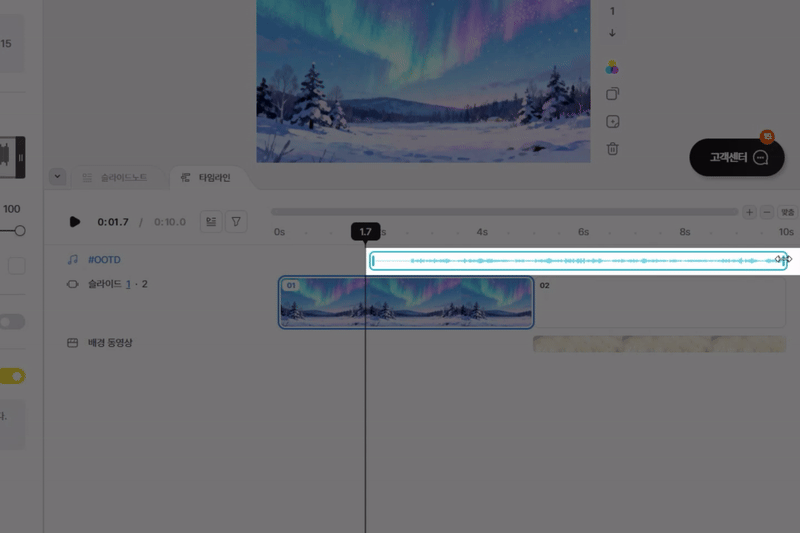
Task: Zoom in timeline with plus button
Action: (x=748, y=212)
